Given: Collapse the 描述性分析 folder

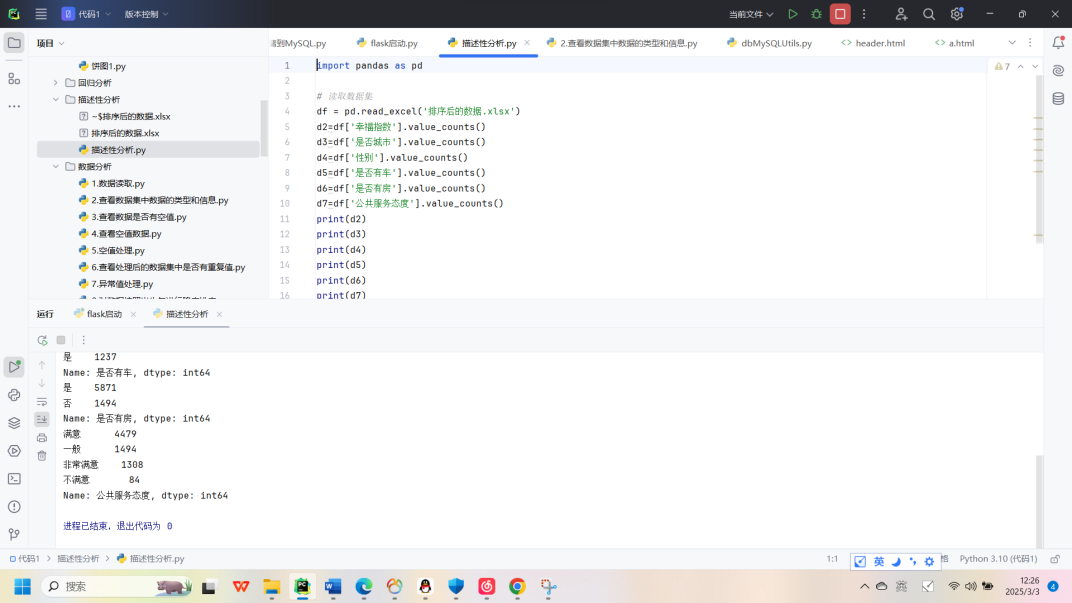Looking at the screenshot, I should tap(56, 100).
